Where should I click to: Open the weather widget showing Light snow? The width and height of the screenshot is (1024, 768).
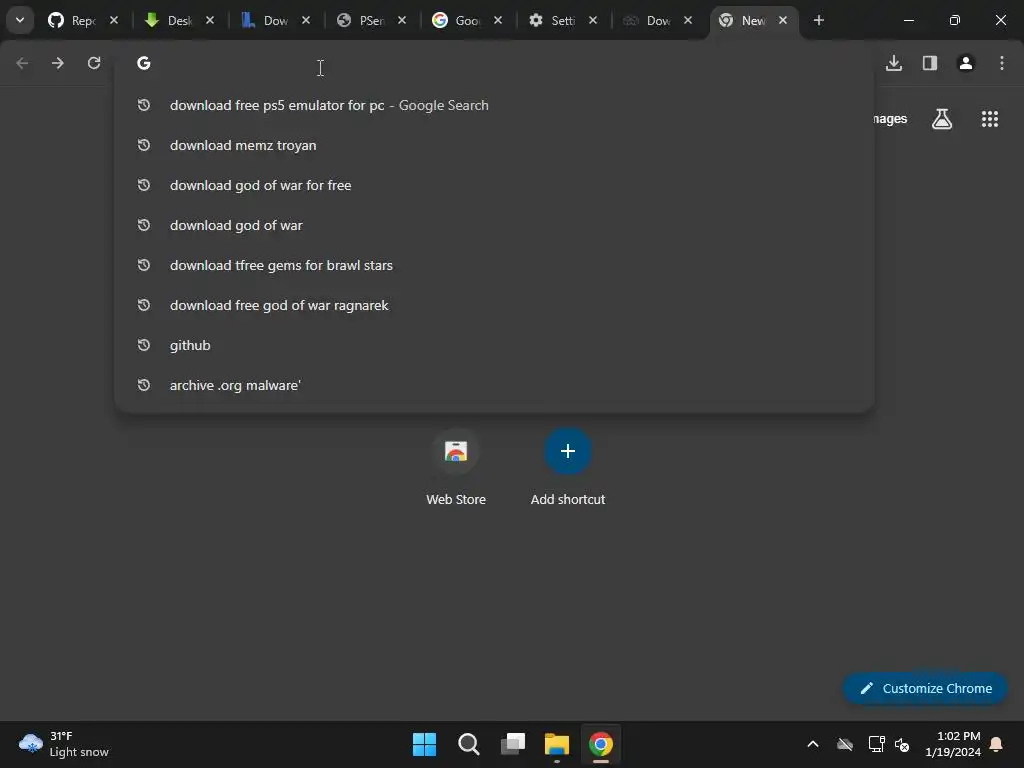pos(64,744)
